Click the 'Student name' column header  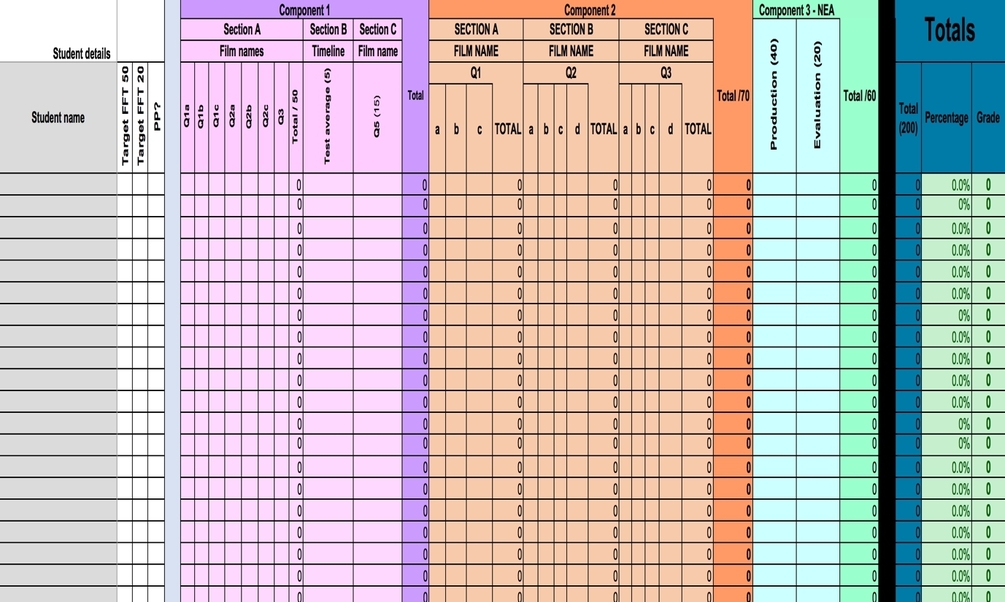pyautogui.click(x=58, y=117)
